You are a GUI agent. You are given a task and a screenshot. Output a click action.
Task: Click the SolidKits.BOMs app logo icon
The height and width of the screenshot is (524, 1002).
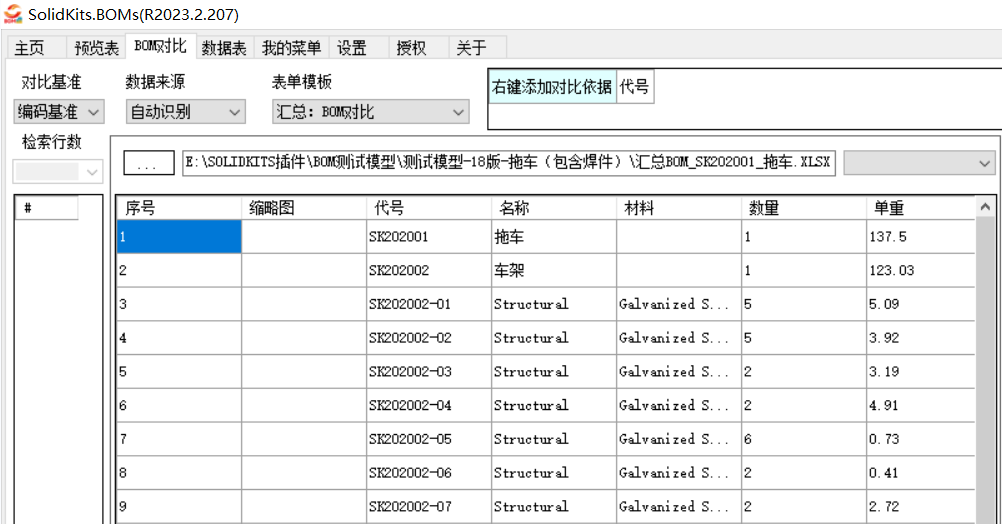tap(13, 14)
